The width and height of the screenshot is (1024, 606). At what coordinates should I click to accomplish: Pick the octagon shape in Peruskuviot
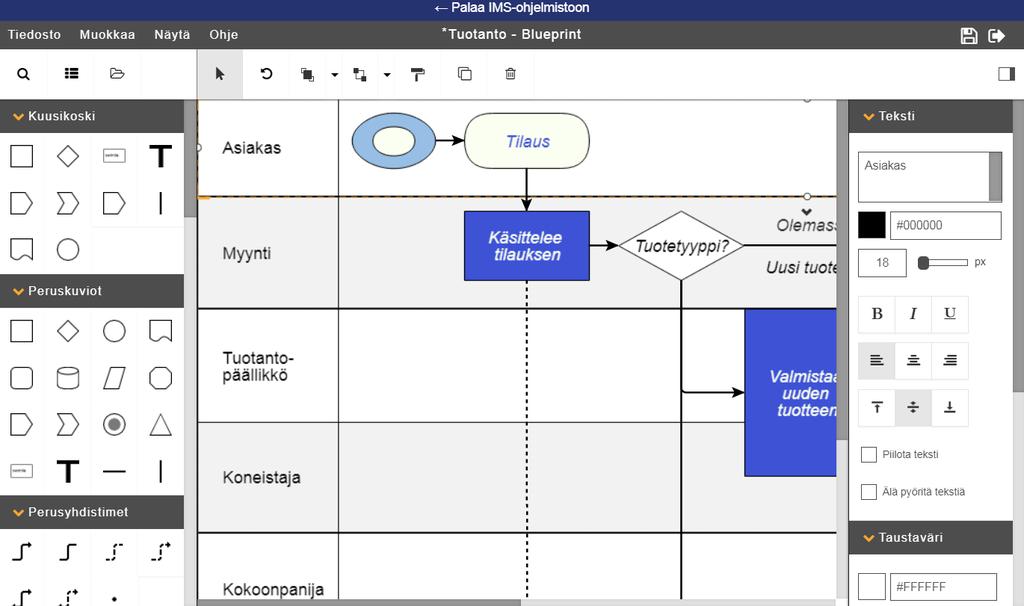coord(161,378)
